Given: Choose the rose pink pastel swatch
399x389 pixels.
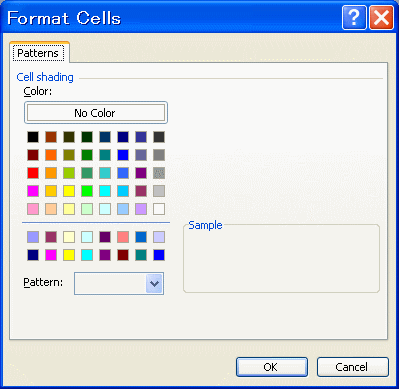Looking at the screenshot, I should click(x=33, y=209).
